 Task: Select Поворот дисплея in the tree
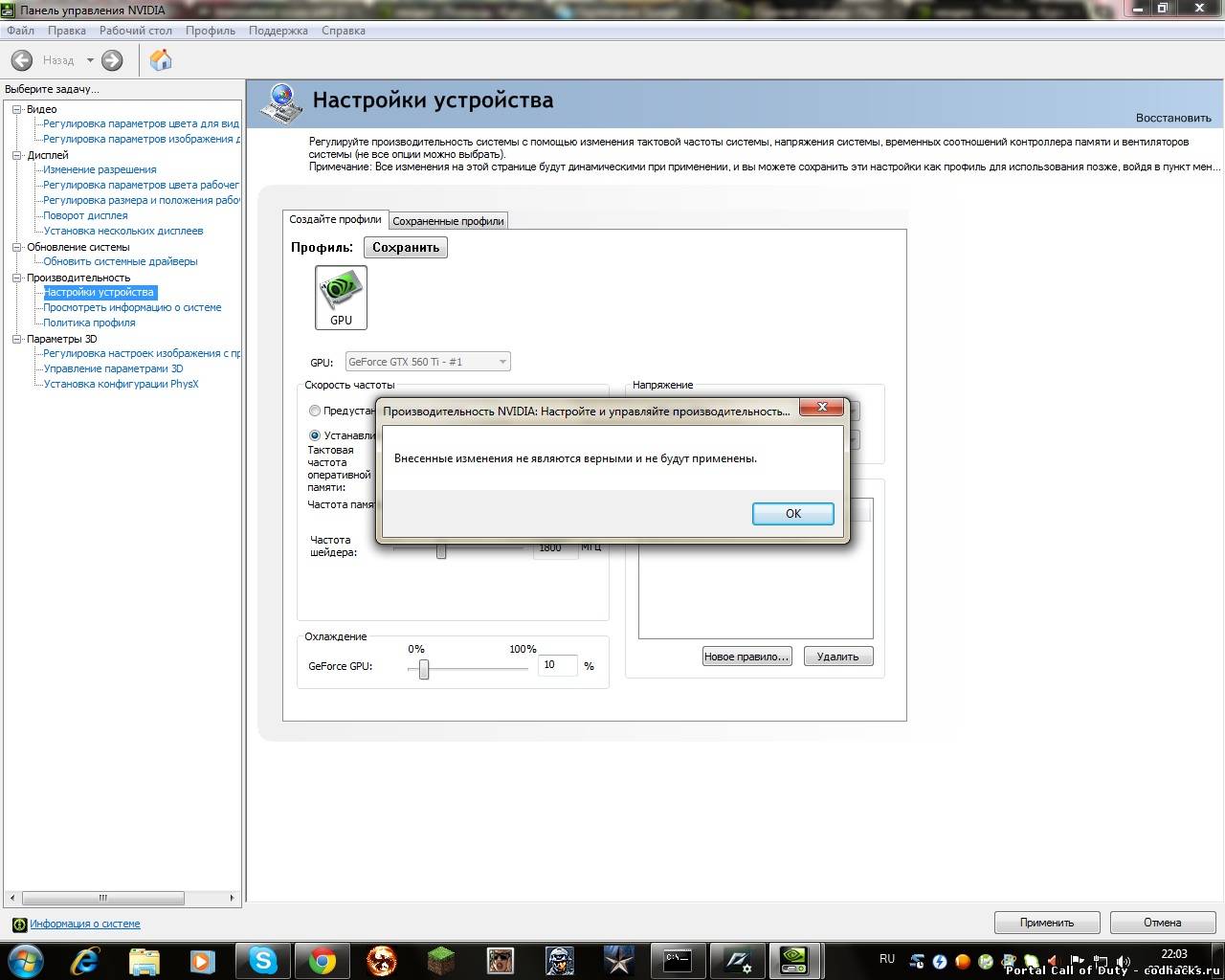click(x=85, y=215)
